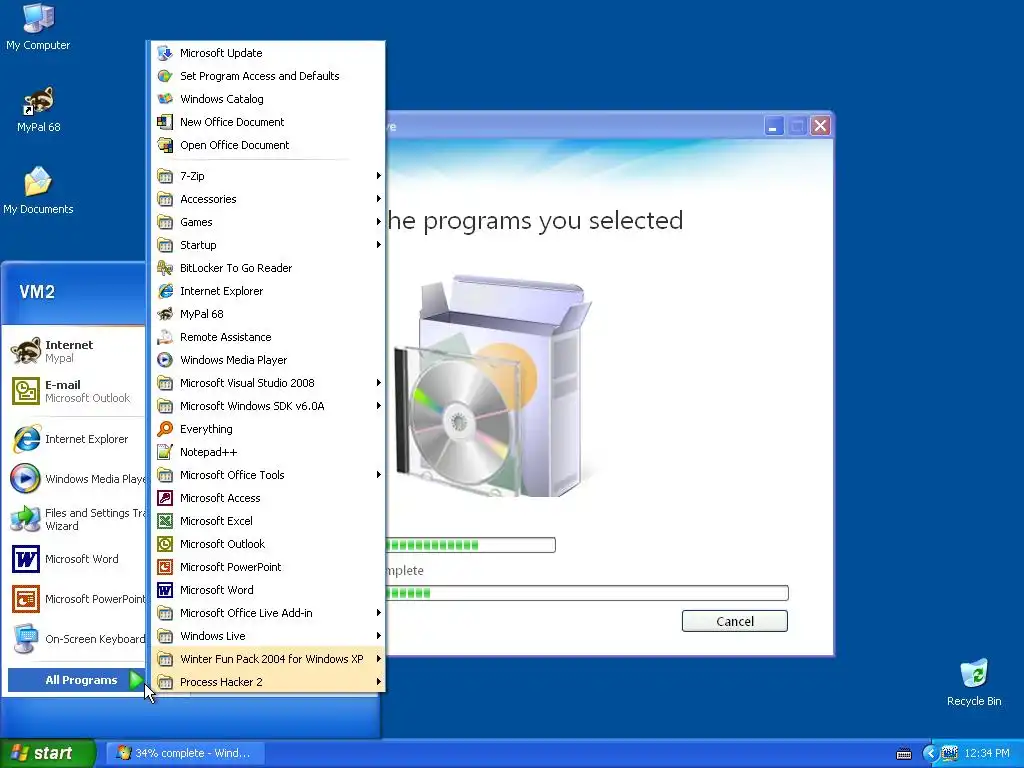Click the Microsoft Excel icon
1024x768 pixels.
[165, 521]
